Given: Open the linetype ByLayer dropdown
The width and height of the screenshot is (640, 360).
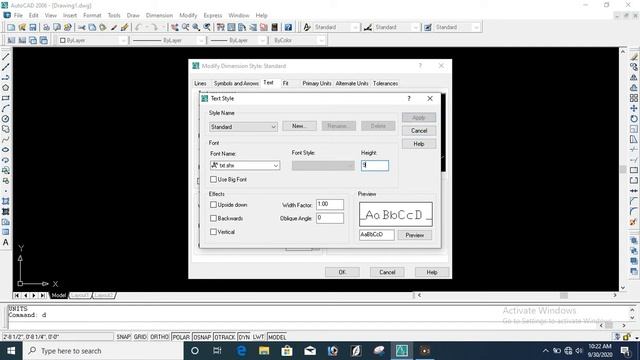Looking at the screenshot, I should [x=168, y=40].
